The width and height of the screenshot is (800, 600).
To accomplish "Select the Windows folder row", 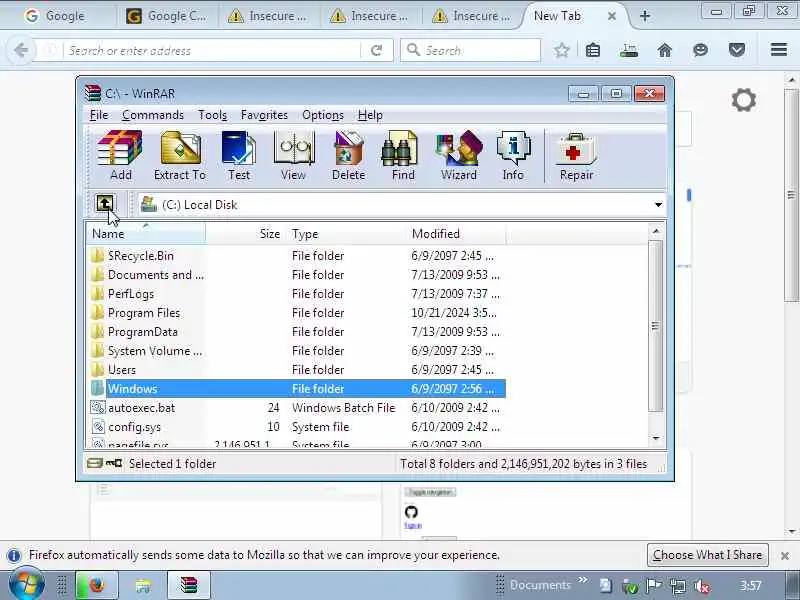I will (296, 389).
